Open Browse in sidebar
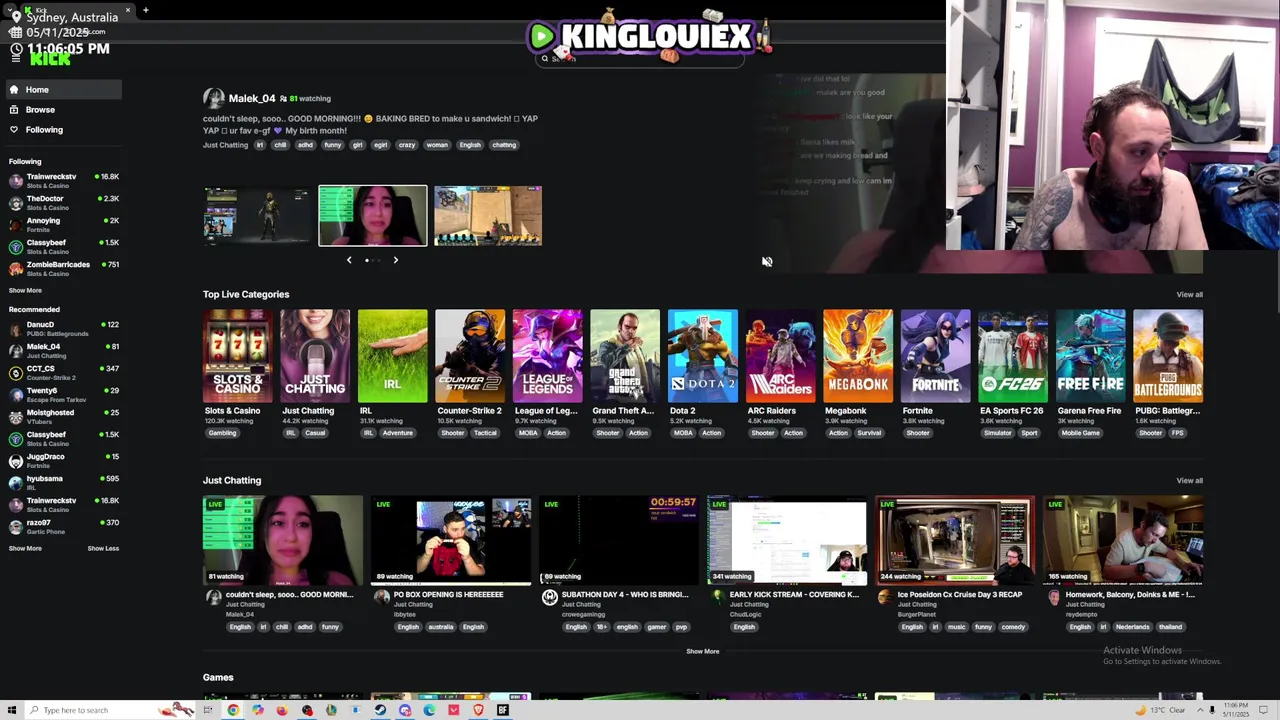 [x=62, y=110]
